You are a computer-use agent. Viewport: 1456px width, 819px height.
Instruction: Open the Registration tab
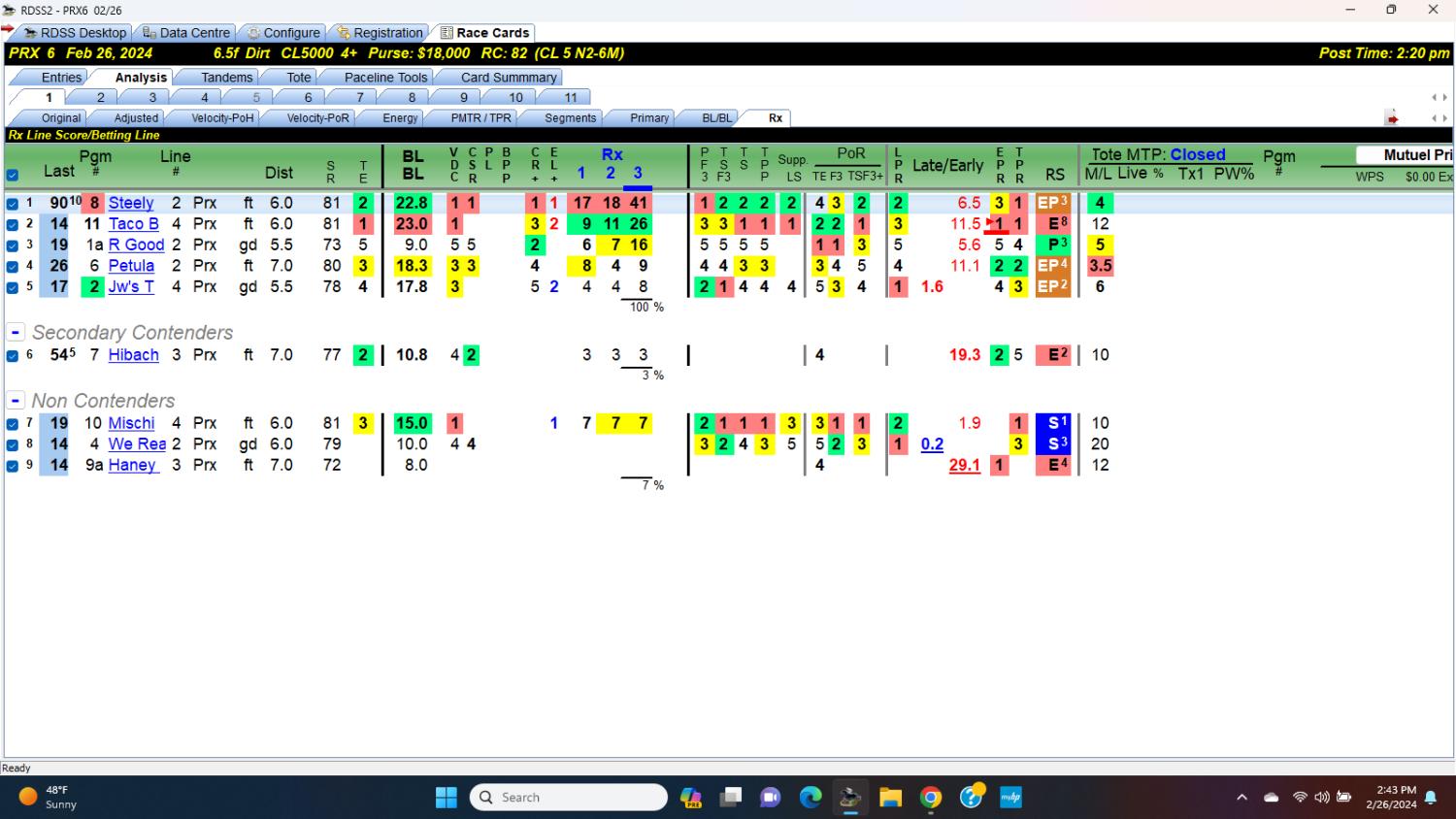coord(380,32)
